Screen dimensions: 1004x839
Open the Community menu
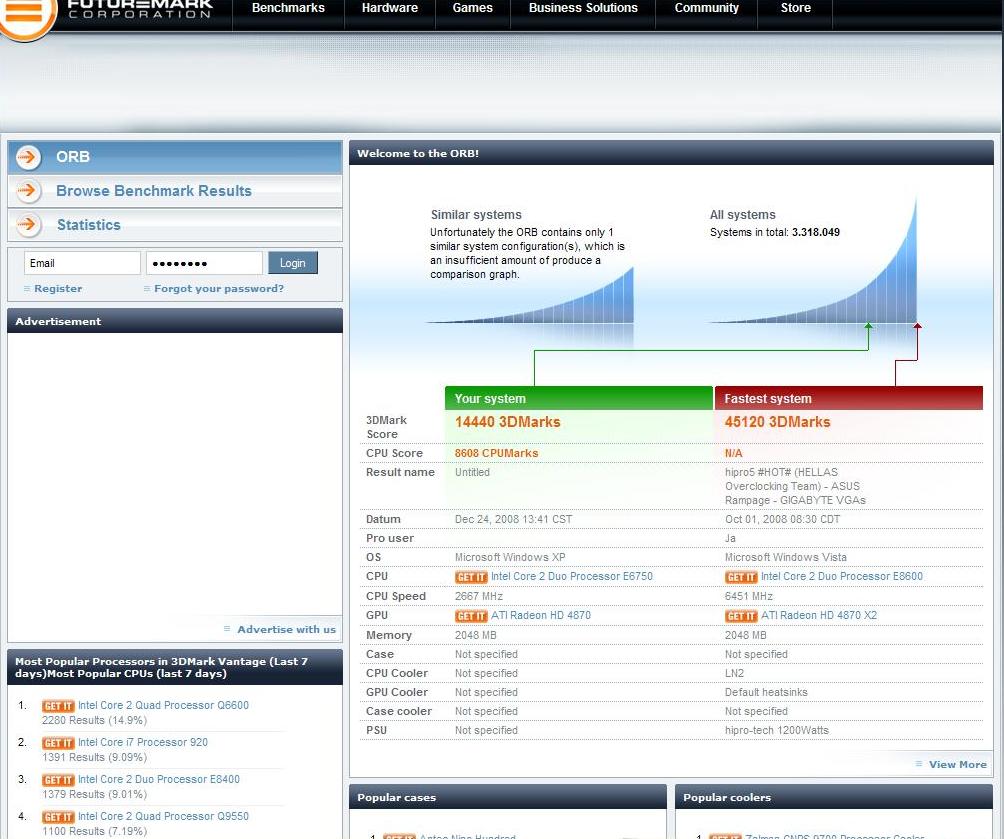706,8
